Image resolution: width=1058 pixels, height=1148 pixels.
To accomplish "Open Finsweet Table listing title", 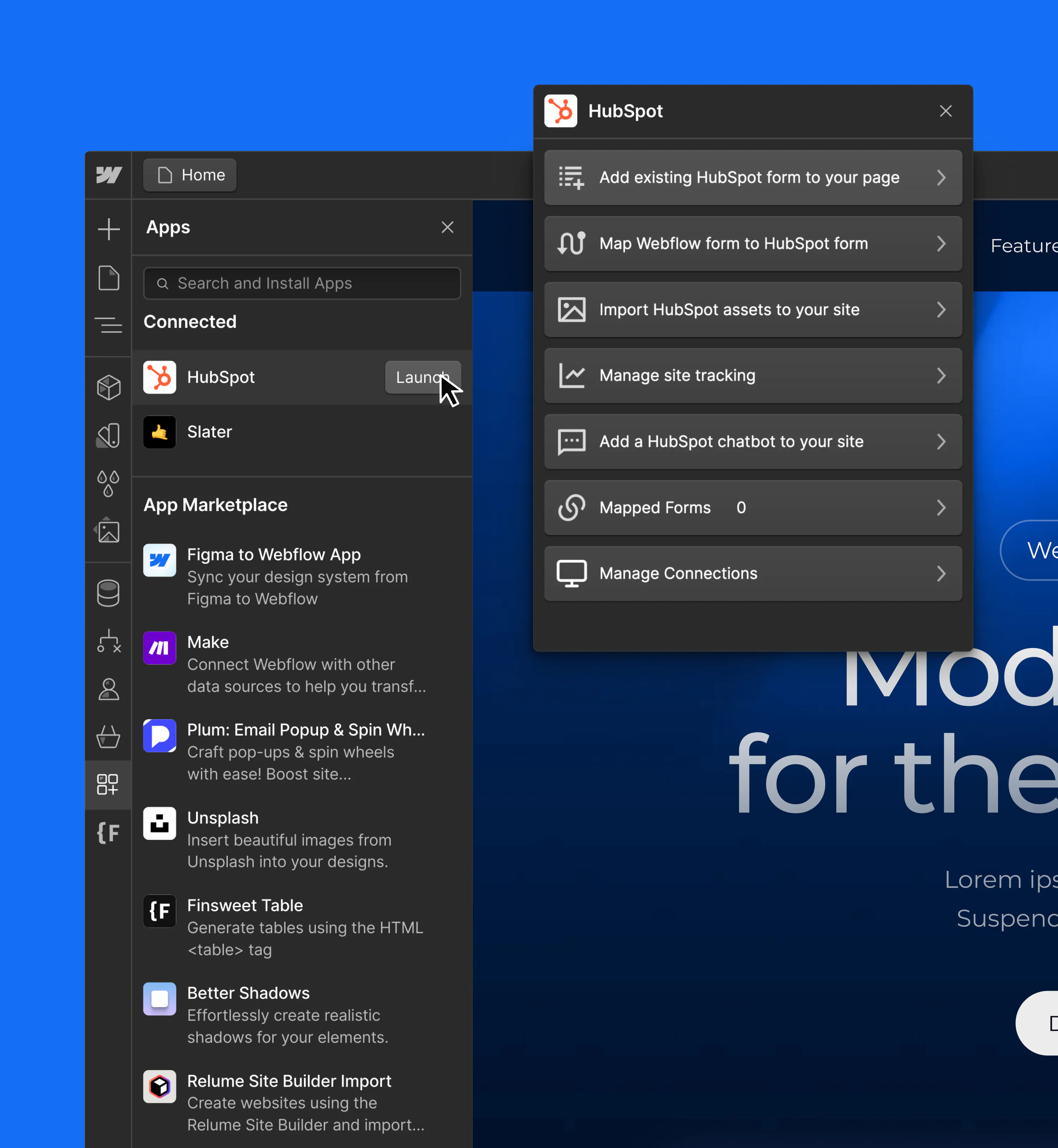I will pos(245,905).
